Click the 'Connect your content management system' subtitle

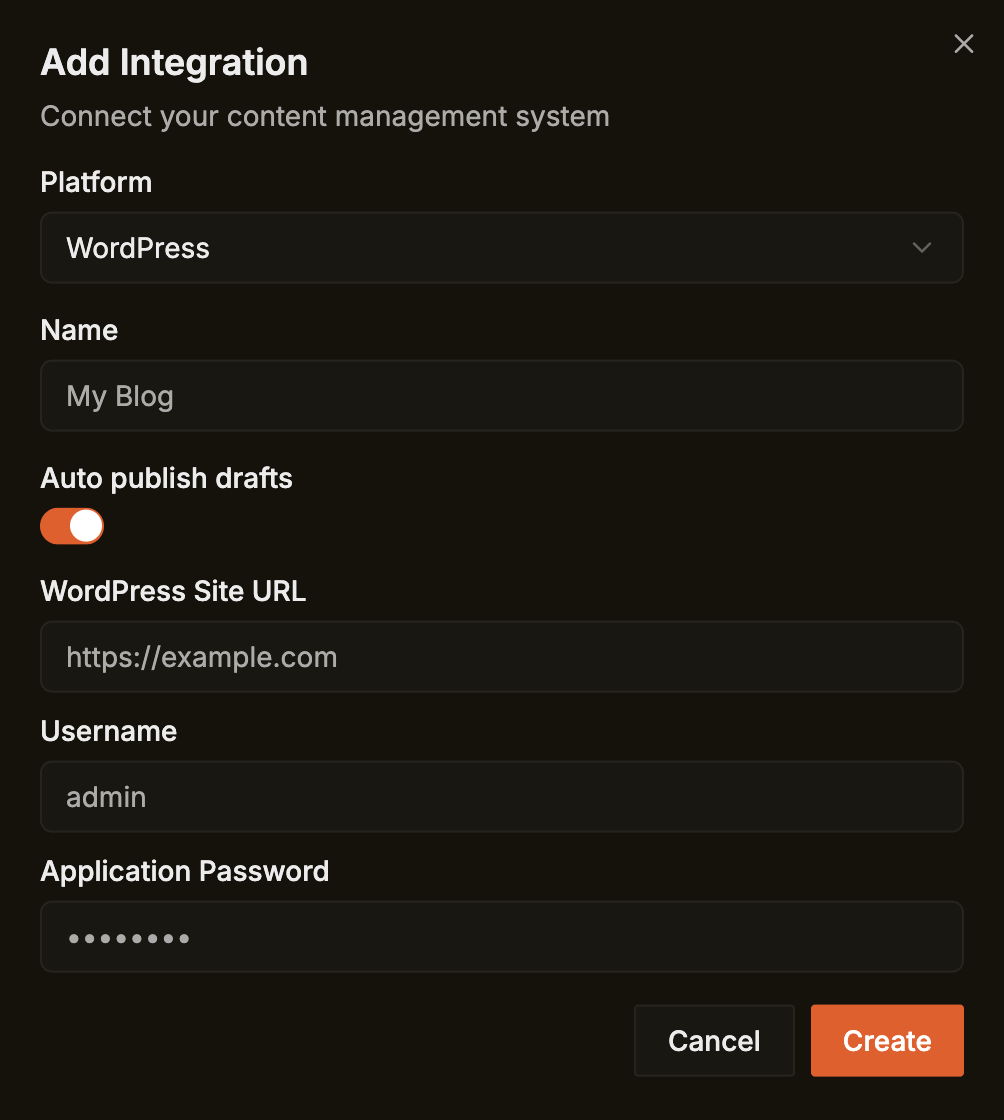coord(325,116)
